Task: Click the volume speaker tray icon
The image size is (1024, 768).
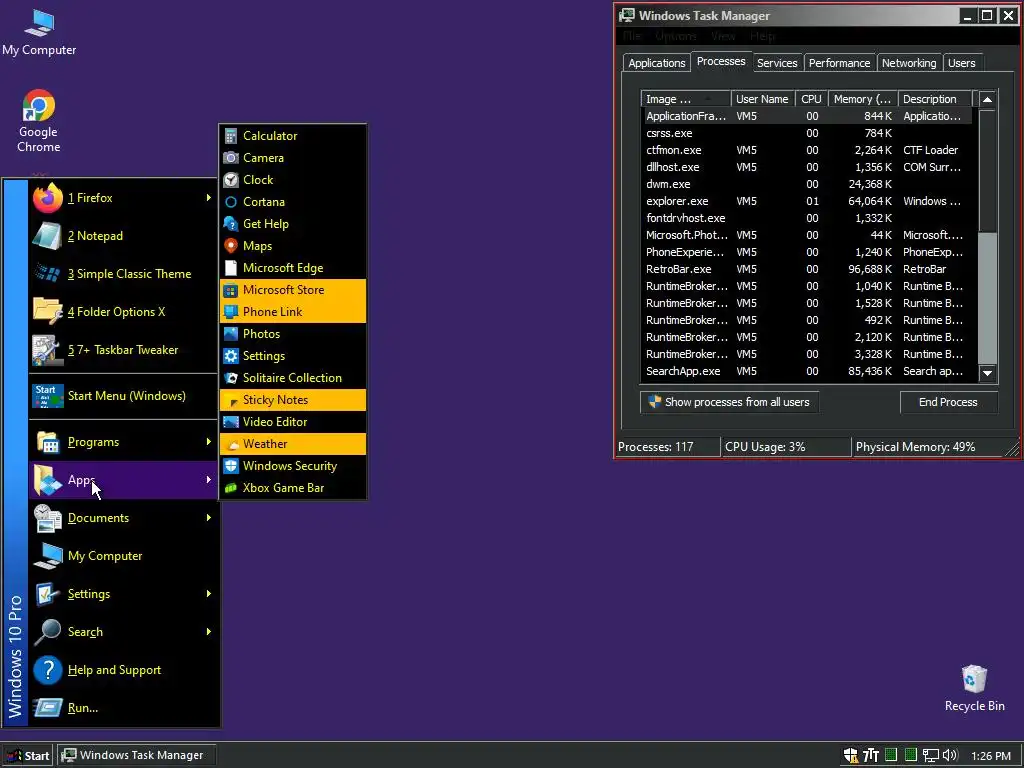Action: click(950, 756)
